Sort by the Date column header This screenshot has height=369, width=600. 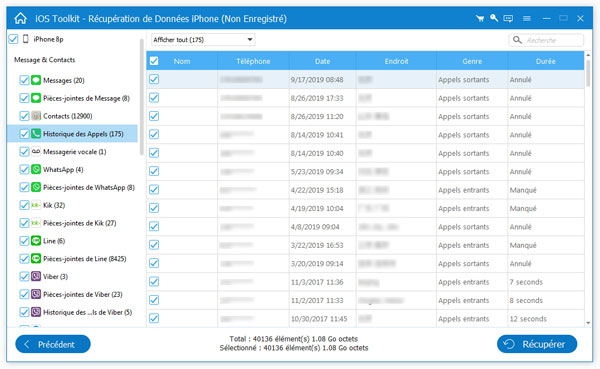323,61
